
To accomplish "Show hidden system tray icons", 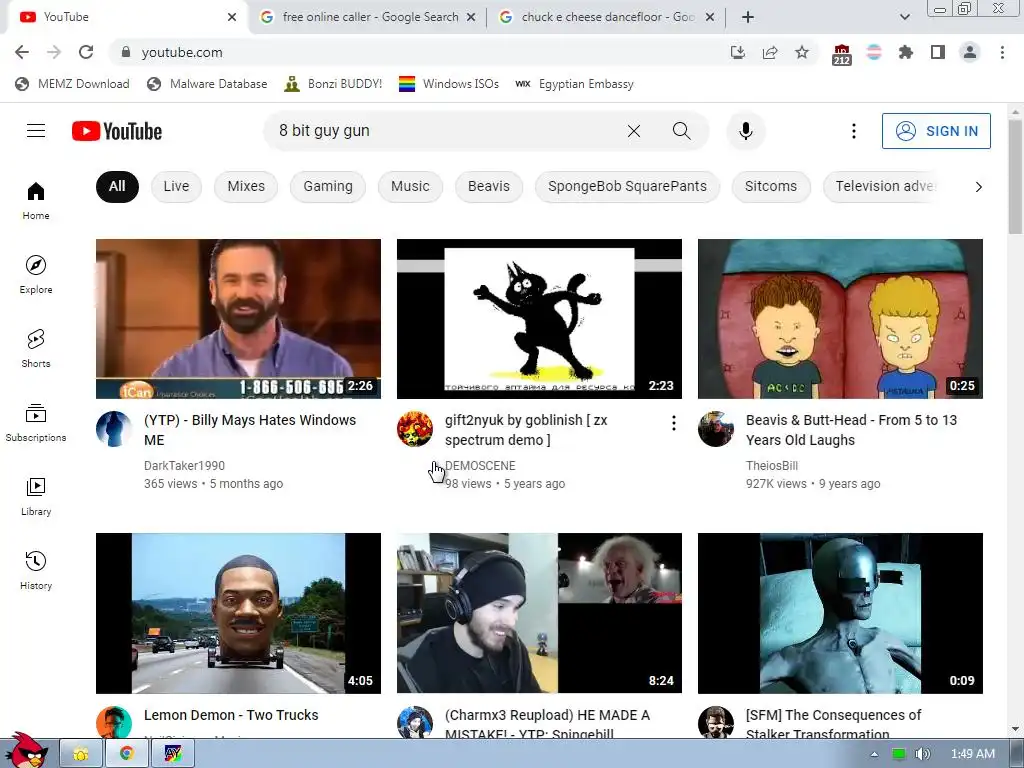I will coord(874,754).
